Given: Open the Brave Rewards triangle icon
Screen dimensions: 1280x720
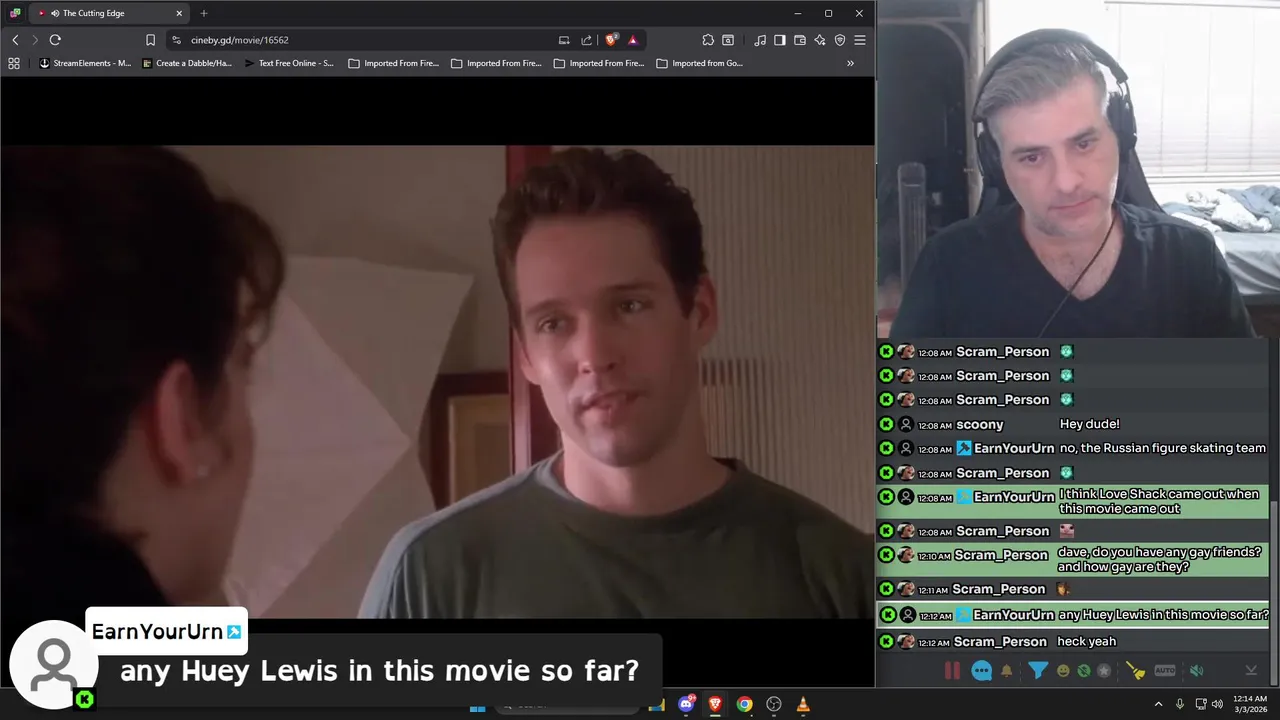Looking at the screenshot, I should pyautogui.click(x=633, y=40).
